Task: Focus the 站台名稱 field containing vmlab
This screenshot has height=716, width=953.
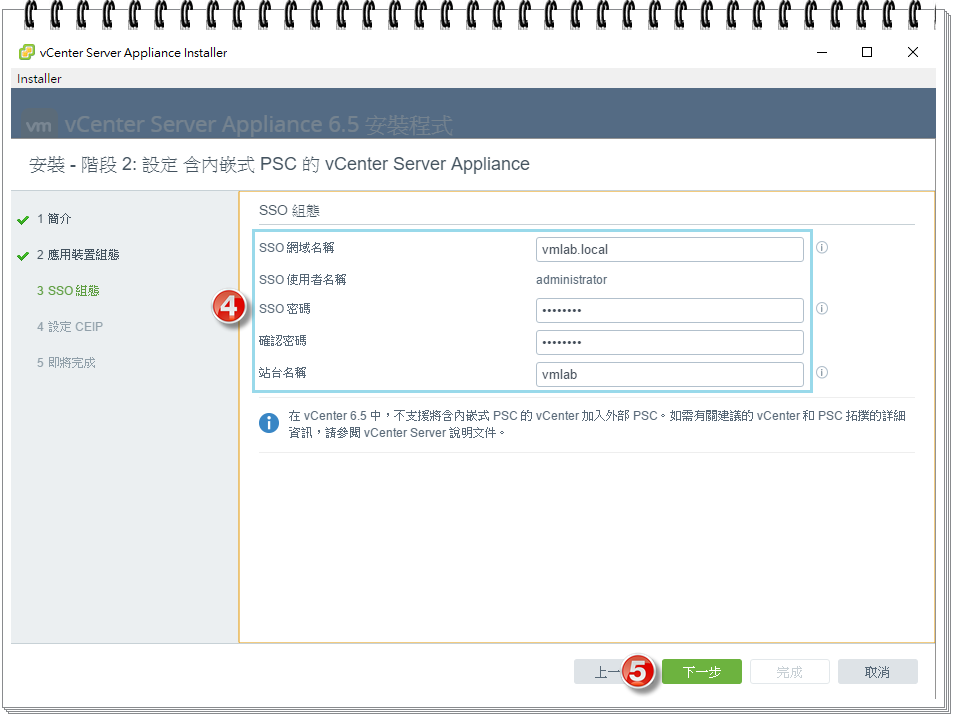Action: click(x=670, y=374)
